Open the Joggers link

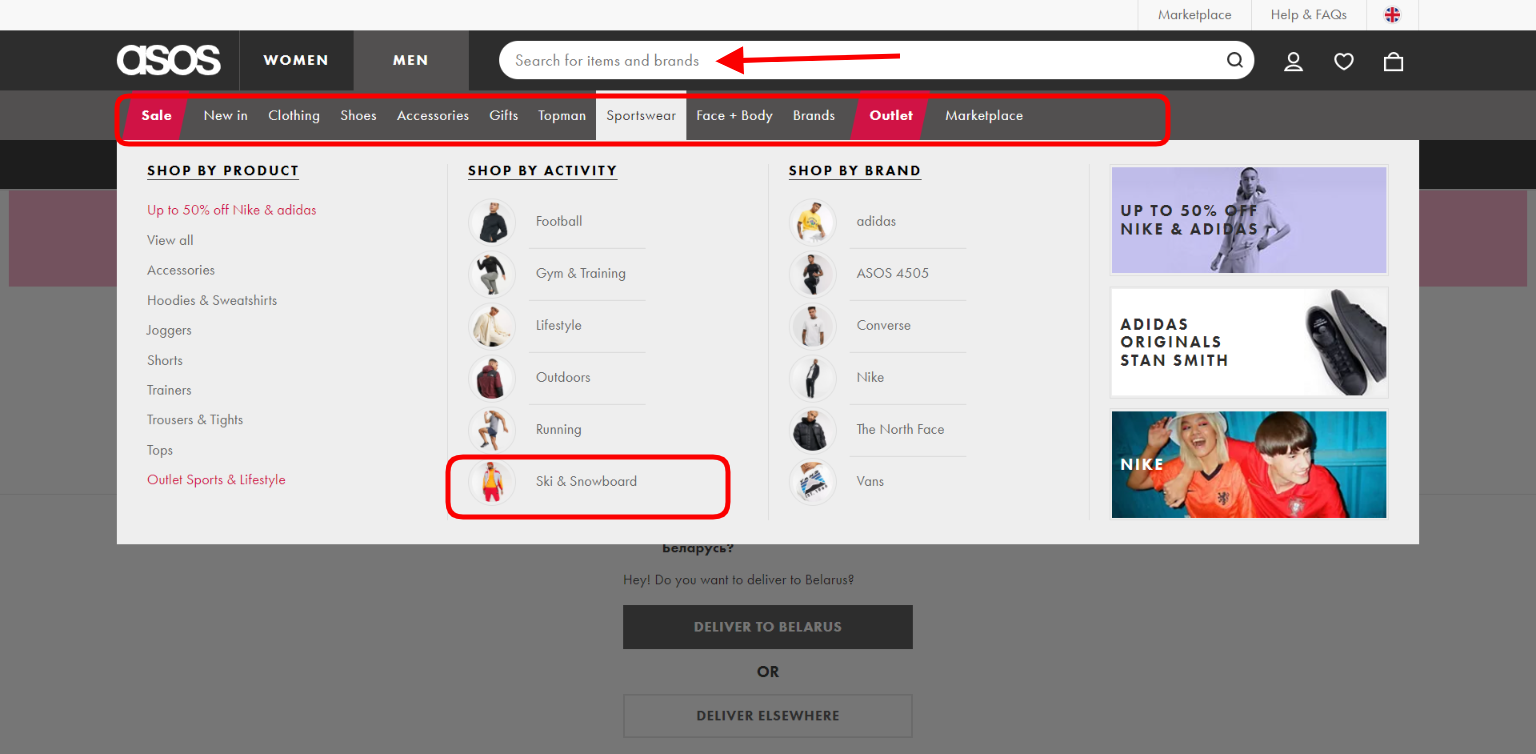(x=169, y=330)
